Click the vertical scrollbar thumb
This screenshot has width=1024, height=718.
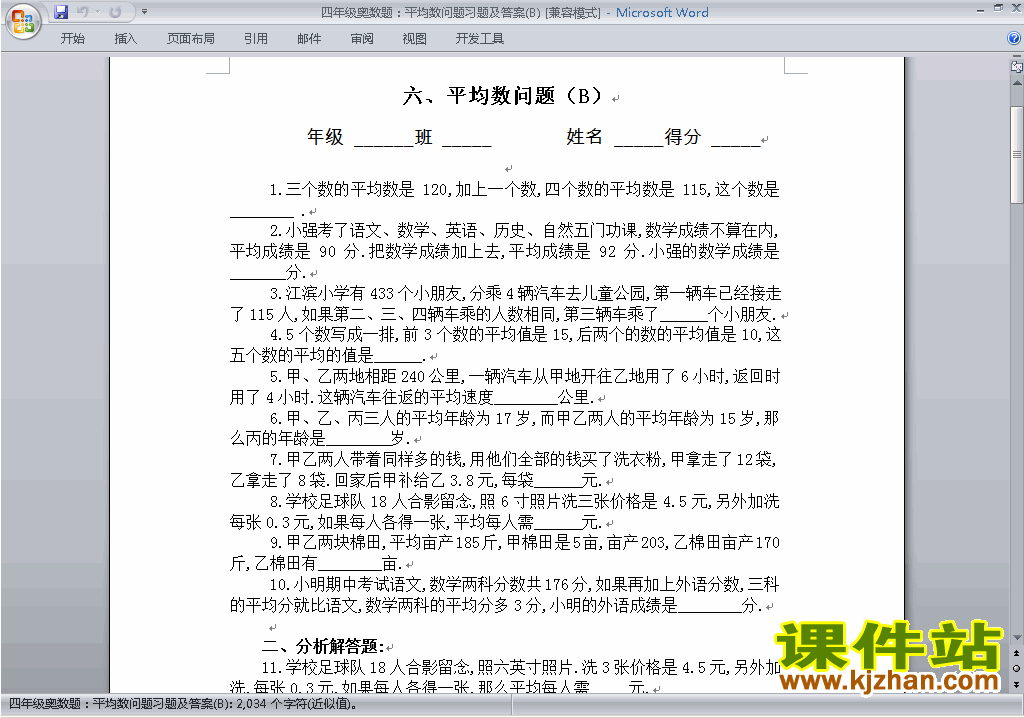click(x=1017, y=155)
